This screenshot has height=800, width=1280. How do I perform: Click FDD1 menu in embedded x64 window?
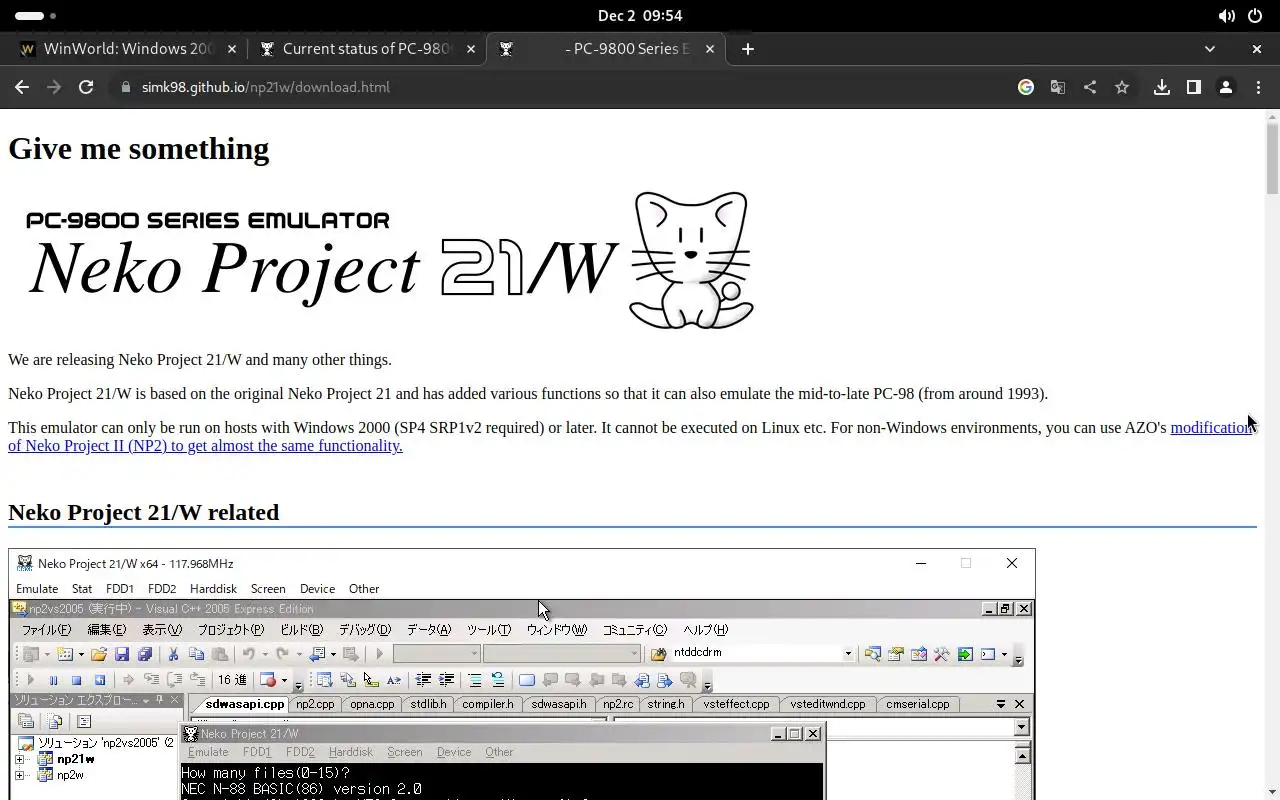(120, 589)
